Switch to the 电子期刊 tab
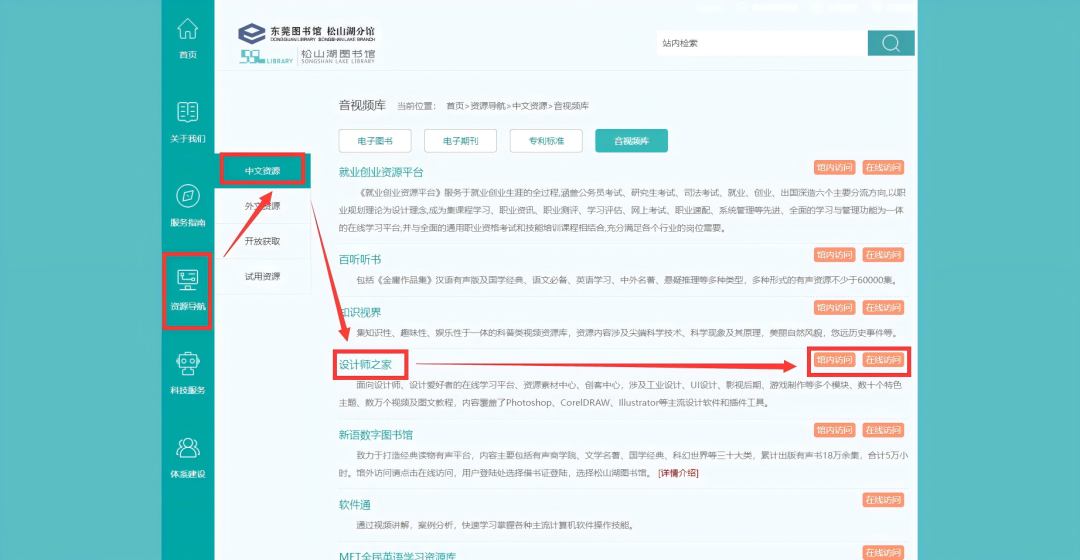Image resolution: width=1080 pixels, height=560 pixels. 460,141
